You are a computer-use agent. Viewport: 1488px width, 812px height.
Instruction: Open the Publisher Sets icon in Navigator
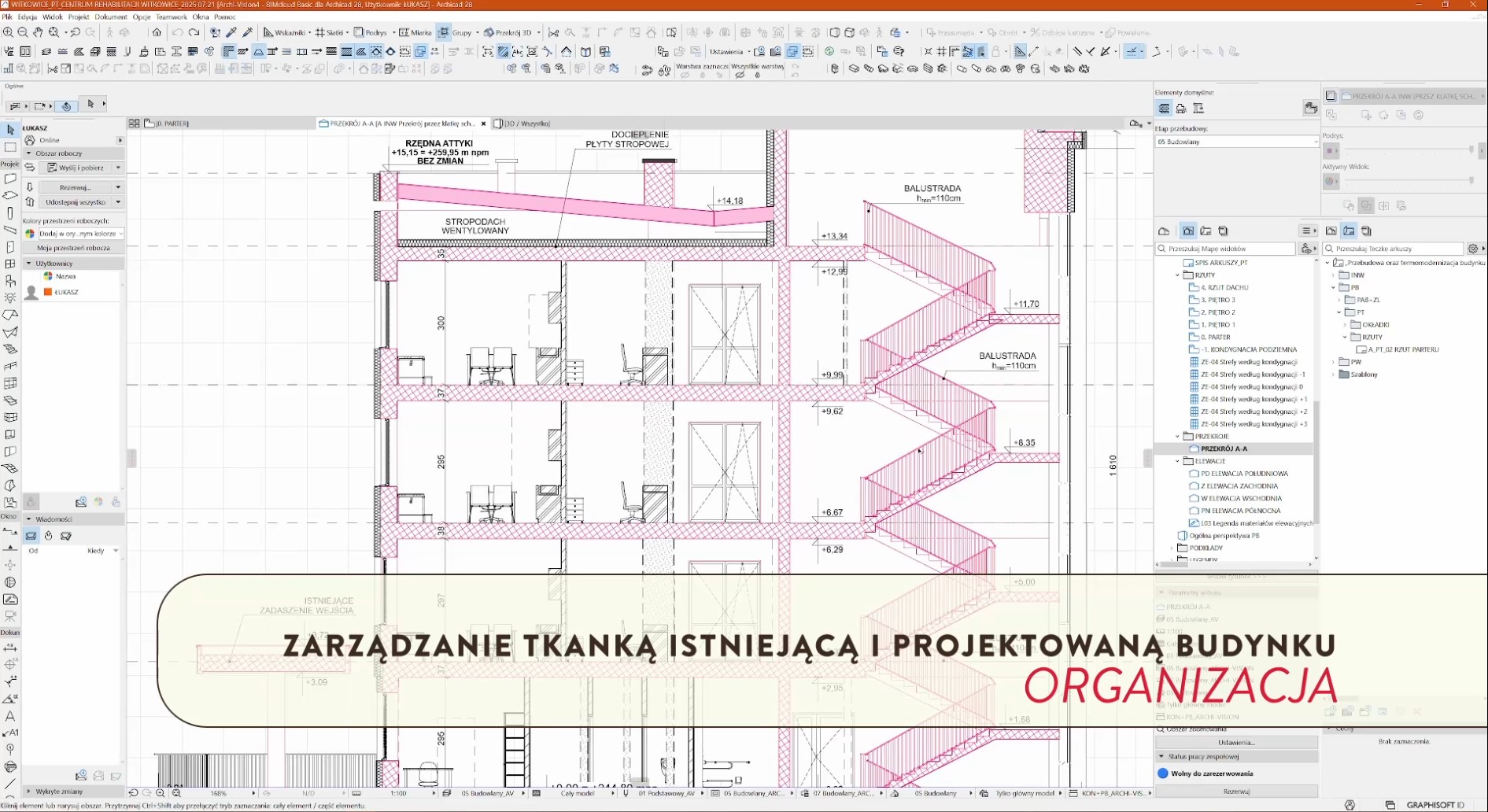1224,231
